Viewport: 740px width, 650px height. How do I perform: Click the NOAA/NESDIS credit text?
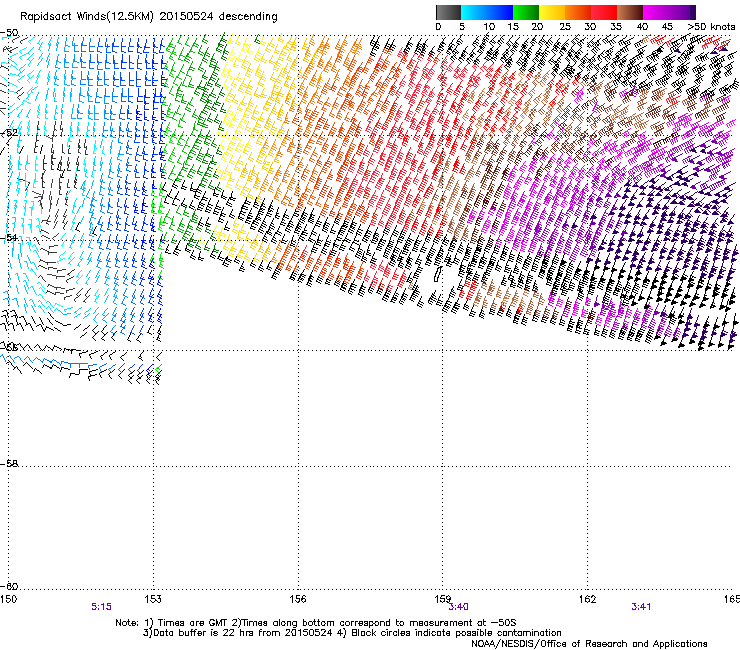click(589, 644)
